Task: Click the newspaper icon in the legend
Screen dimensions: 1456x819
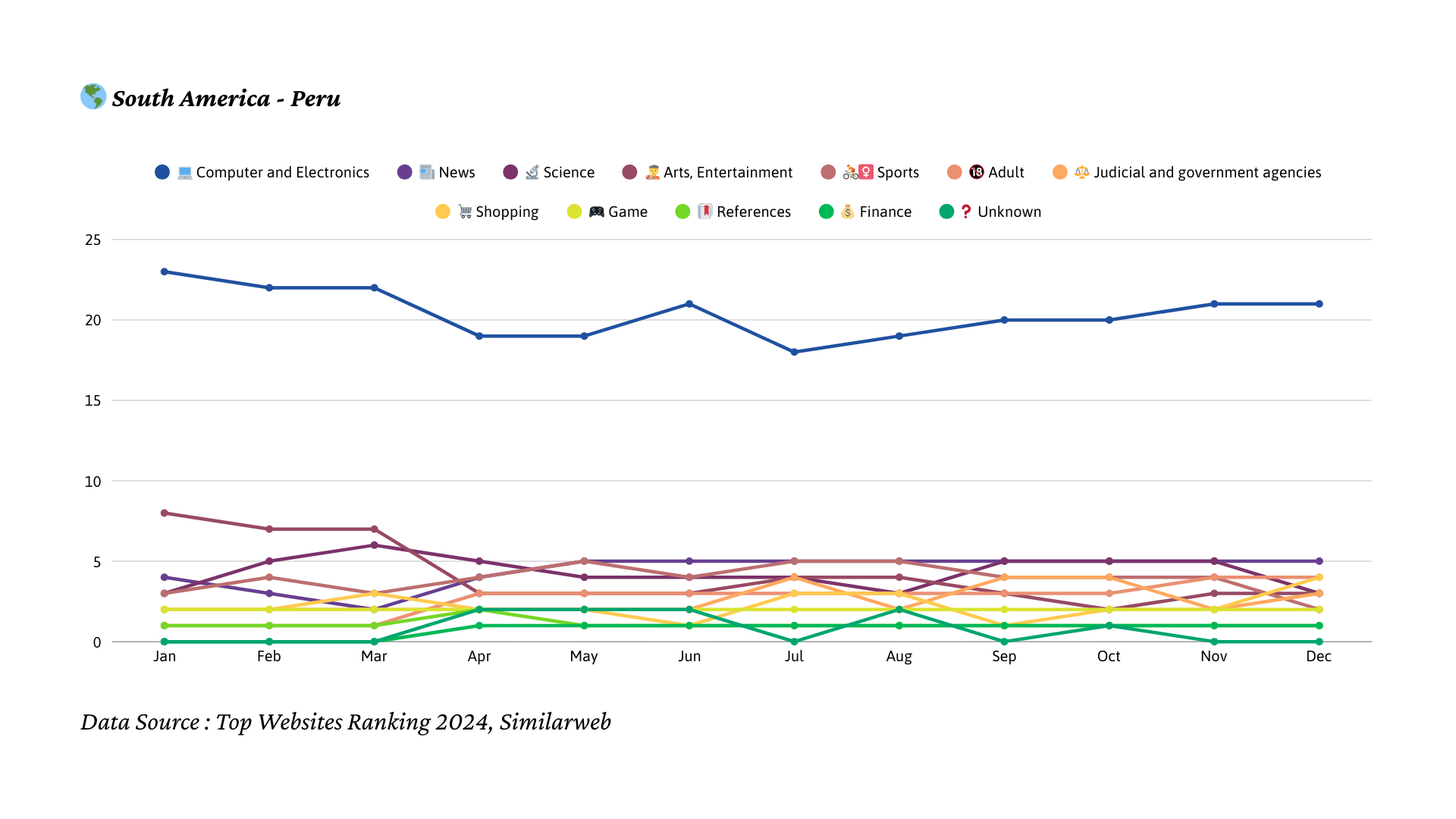Action: point(427,173)
